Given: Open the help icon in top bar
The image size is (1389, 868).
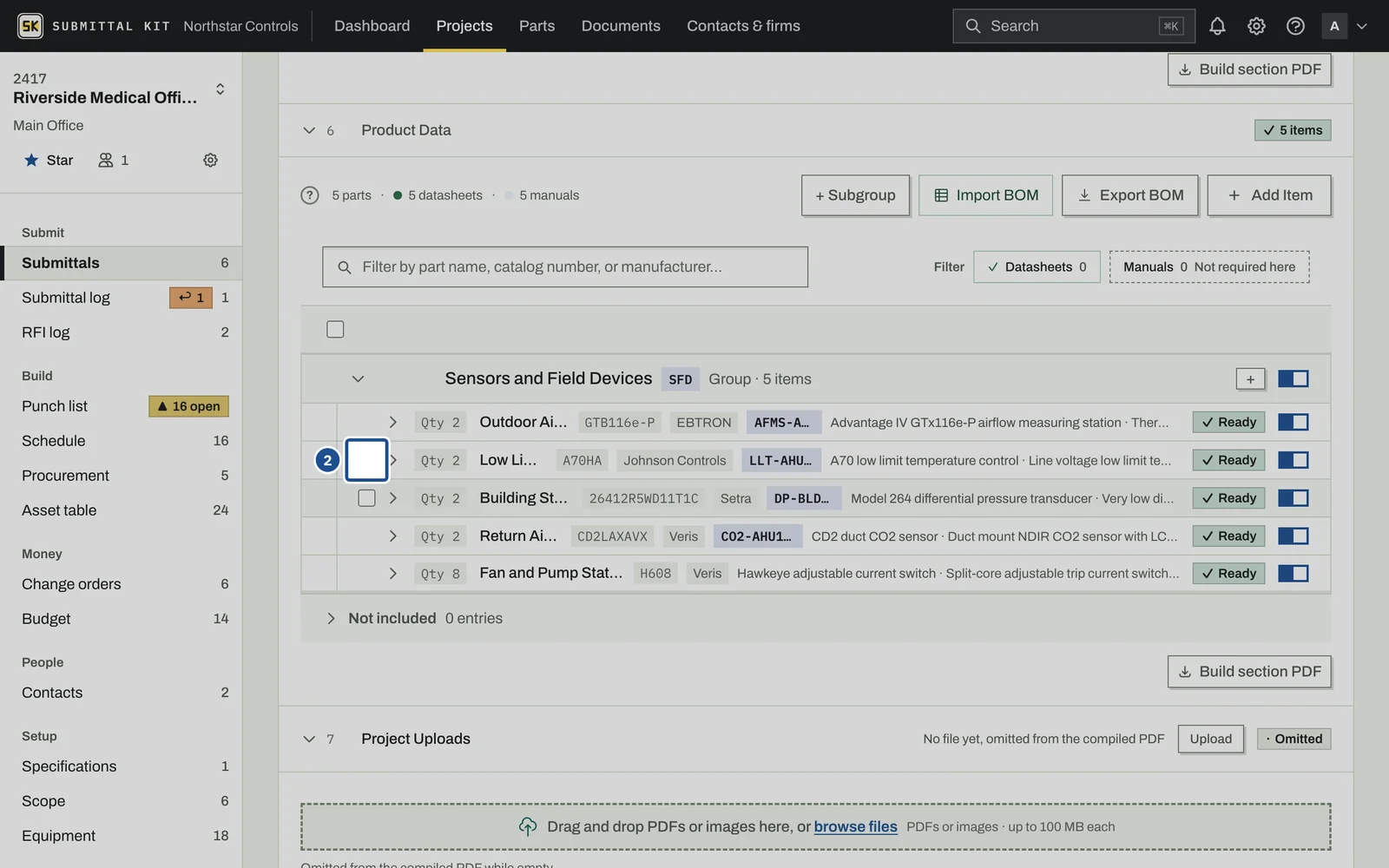Looking at the screenshot, I should (x=1295, y=26).
